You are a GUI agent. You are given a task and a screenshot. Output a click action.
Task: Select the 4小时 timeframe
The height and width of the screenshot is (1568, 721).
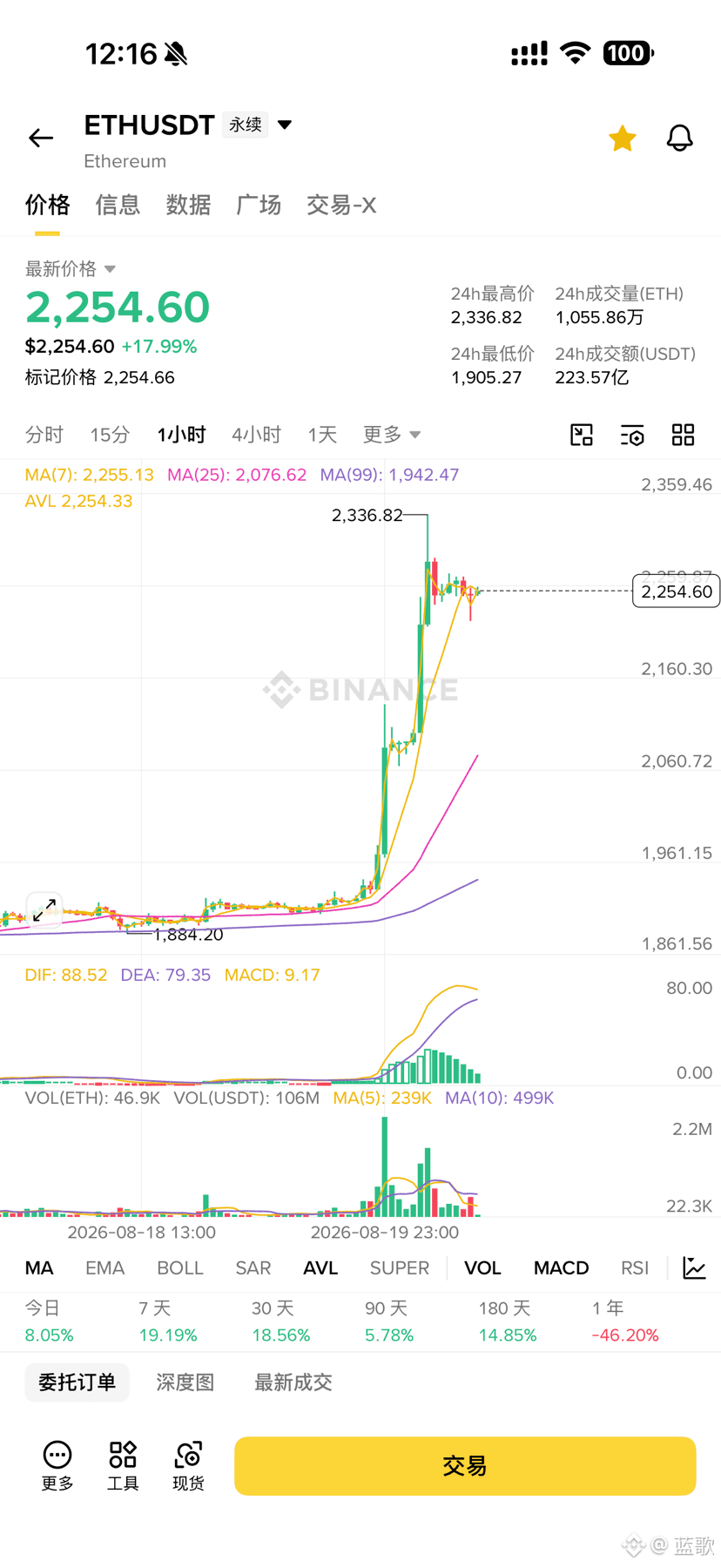[256, 435]
